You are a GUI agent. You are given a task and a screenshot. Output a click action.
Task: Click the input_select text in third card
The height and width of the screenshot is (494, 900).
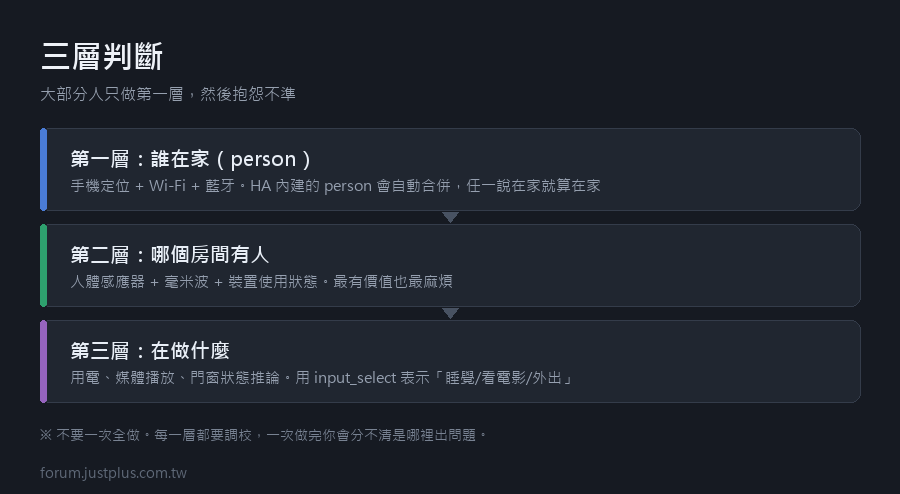(x=355, y=378)
